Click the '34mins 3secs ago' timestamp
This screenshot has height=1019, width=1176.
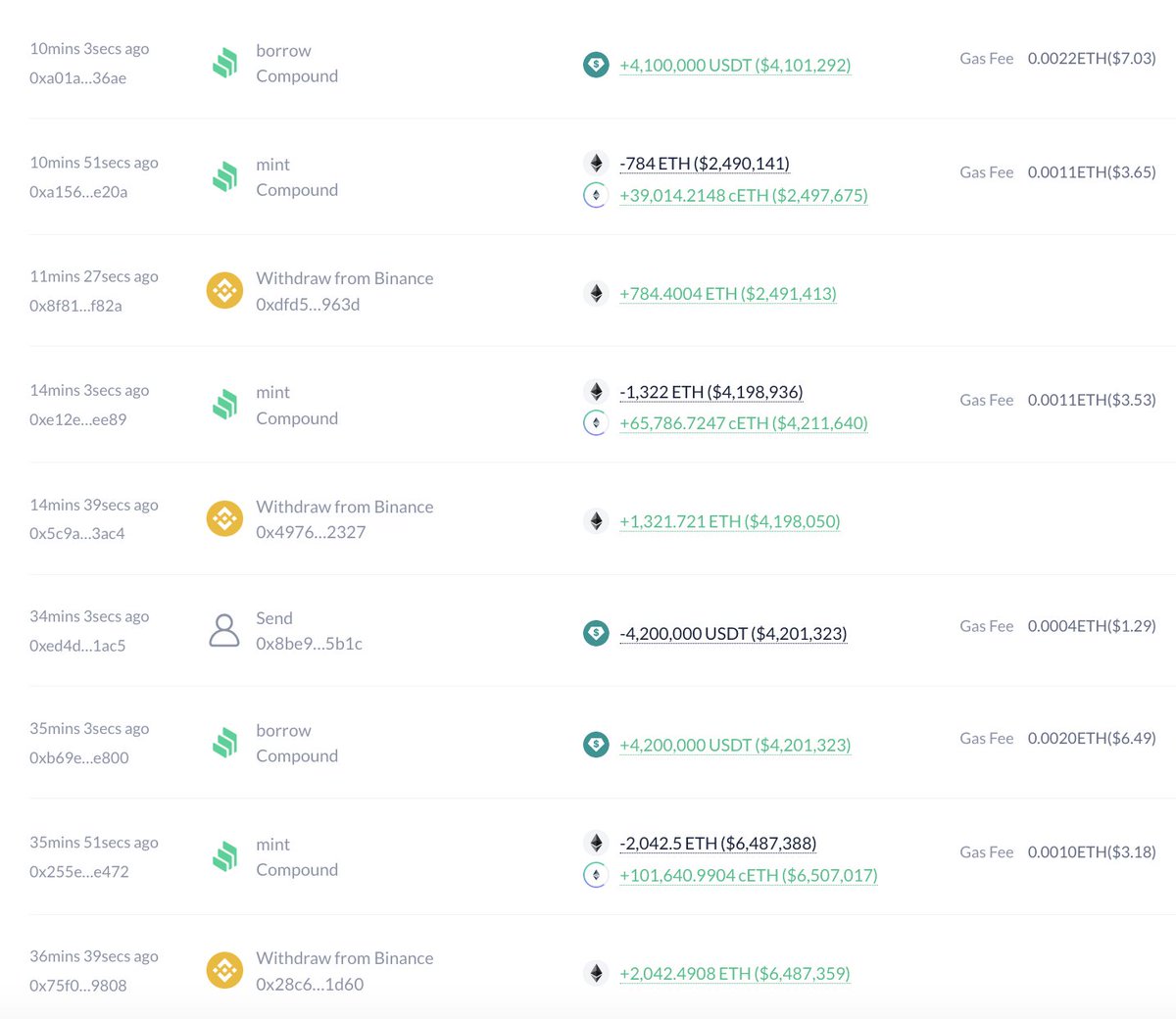[x=89, y=616]
